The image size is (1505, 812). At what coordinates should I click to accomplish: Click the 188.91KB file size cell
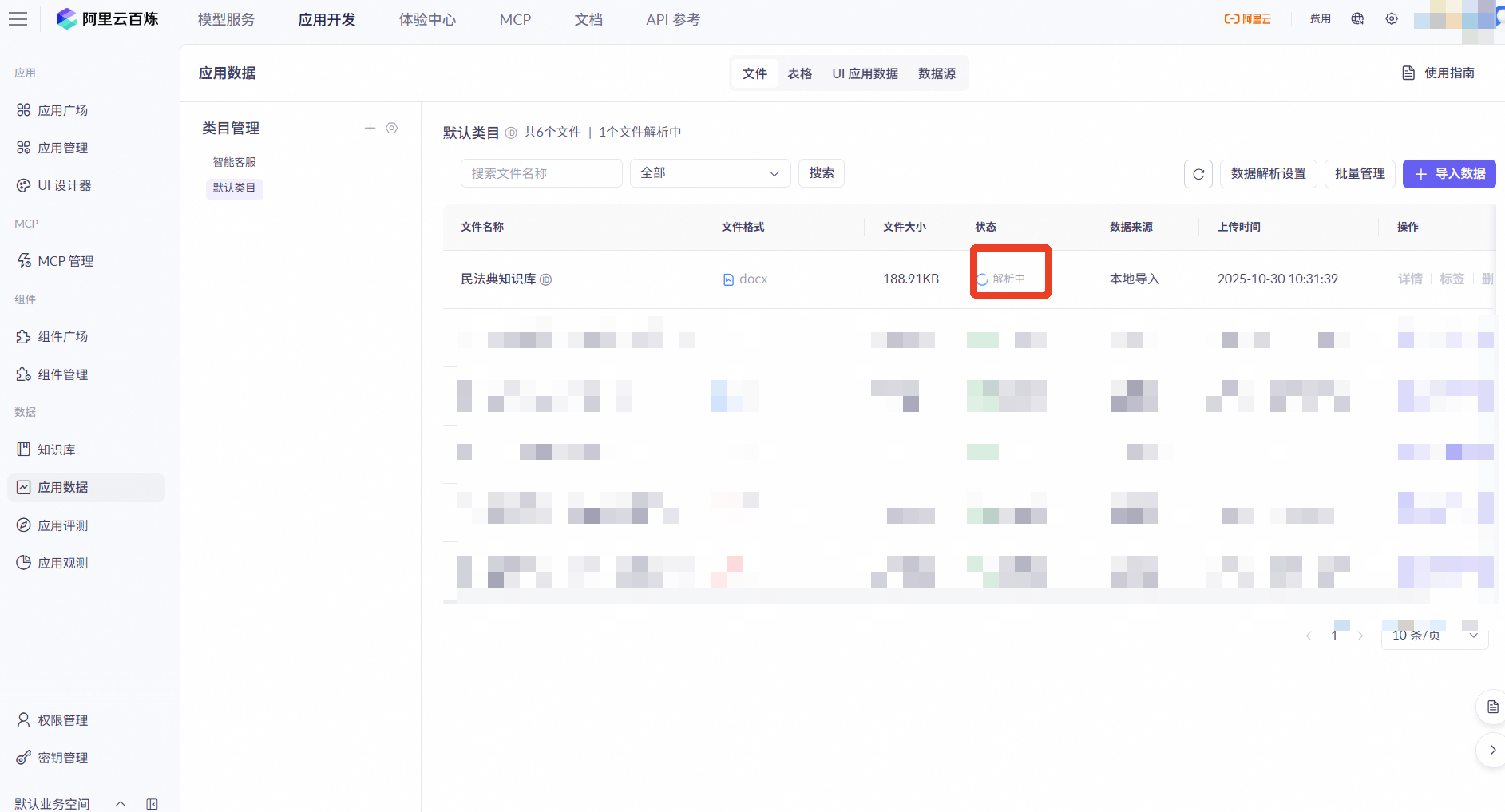(911, 279)
